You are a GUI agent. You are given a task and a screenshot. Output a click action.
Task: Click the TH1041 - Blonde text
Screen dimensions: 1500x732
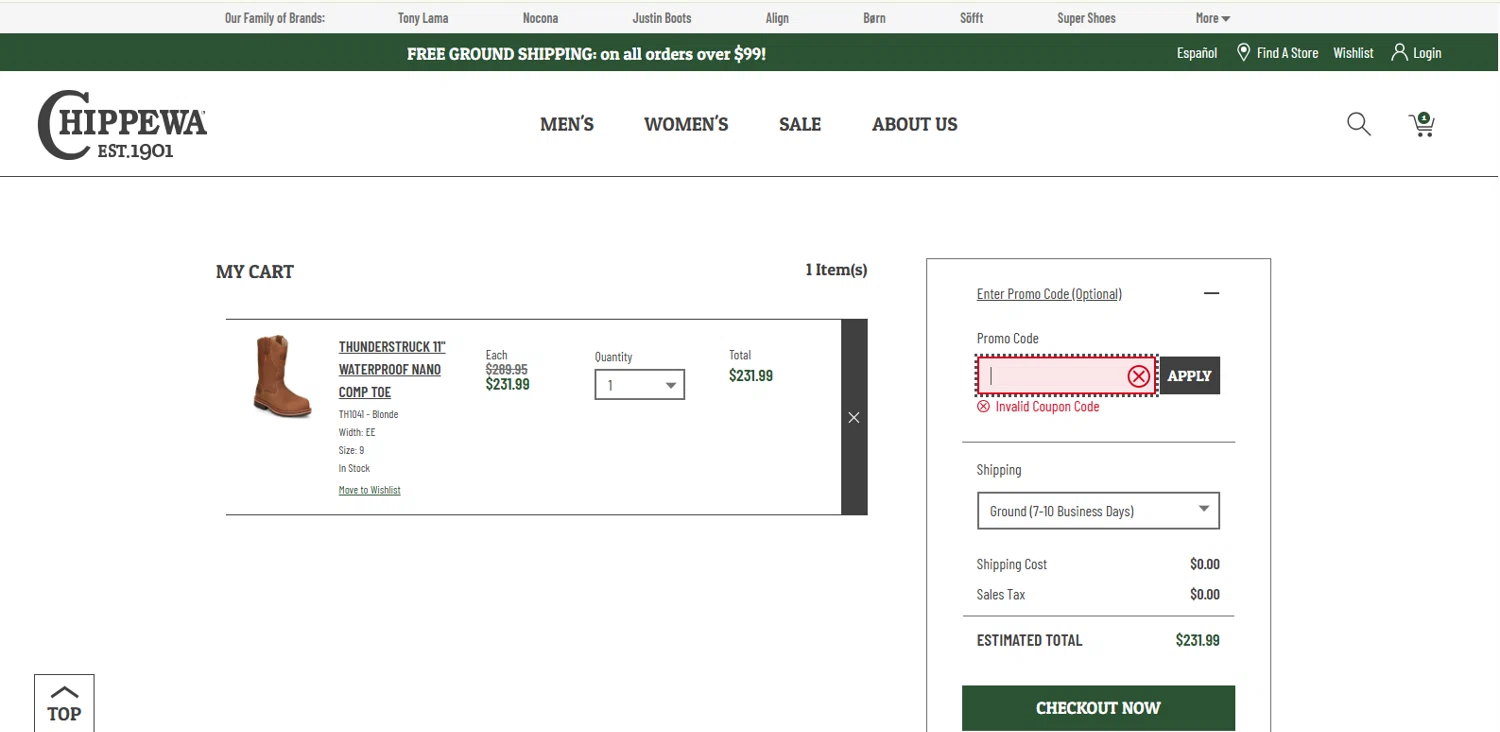tap(368, 414)
